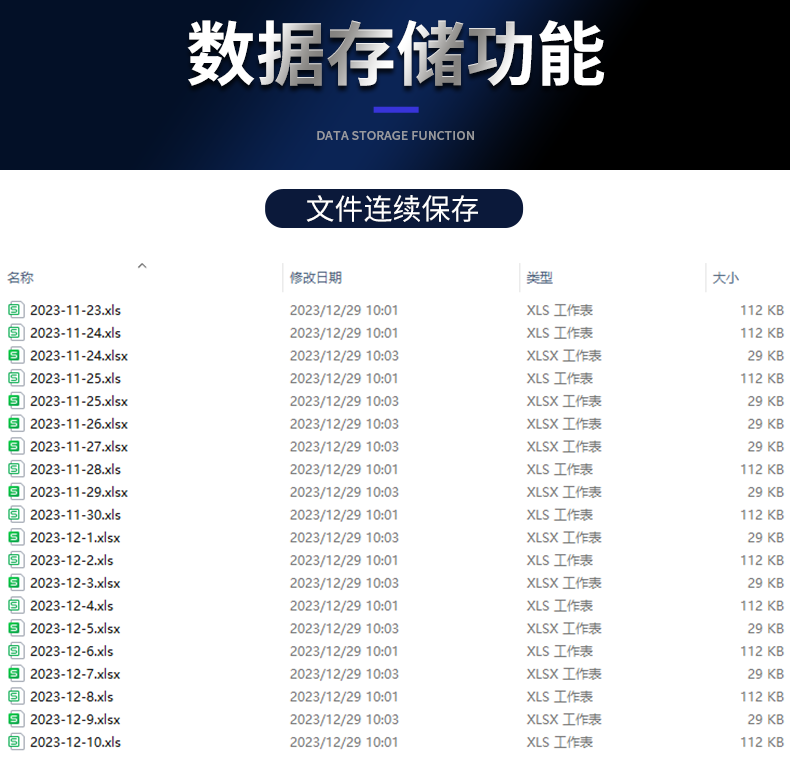This screenshot has width=790, height=769.
Task: Sort files by the 大小 column
Action: tap(726, 278)
